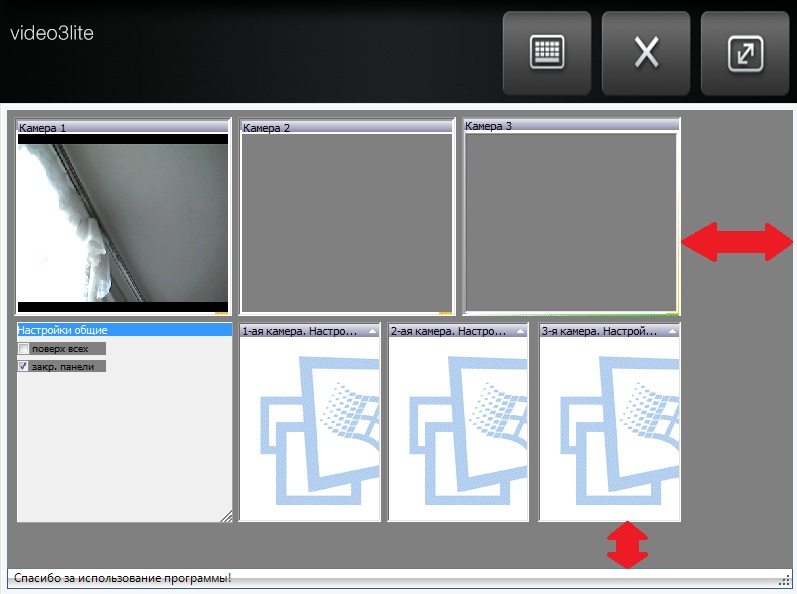
Task: Open the on-screen keyboard button
Action: (x=547, y=53)
